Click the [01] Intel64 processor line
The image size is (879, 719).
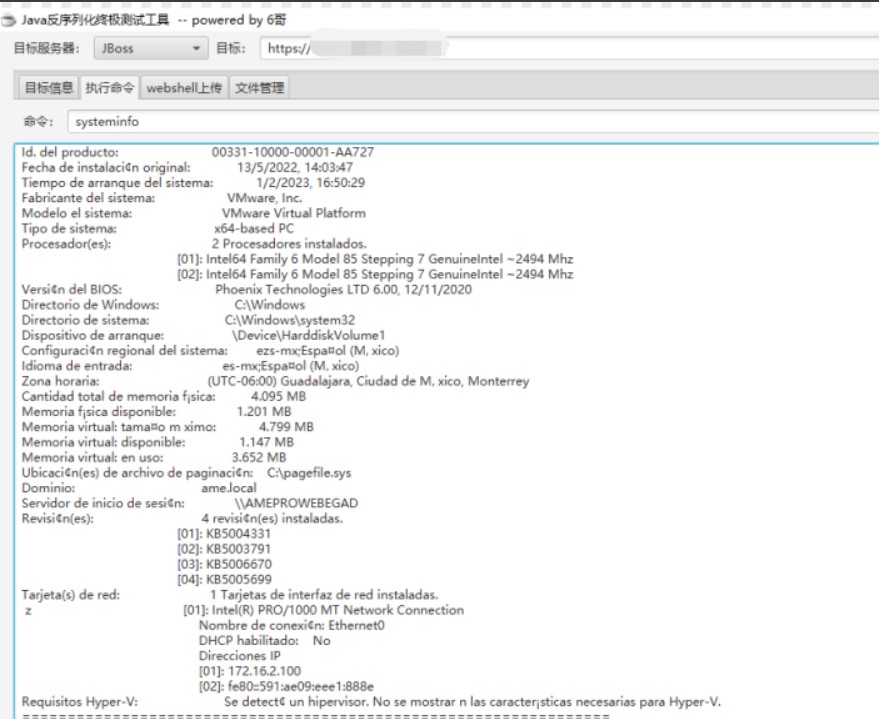tap(375, 259)
